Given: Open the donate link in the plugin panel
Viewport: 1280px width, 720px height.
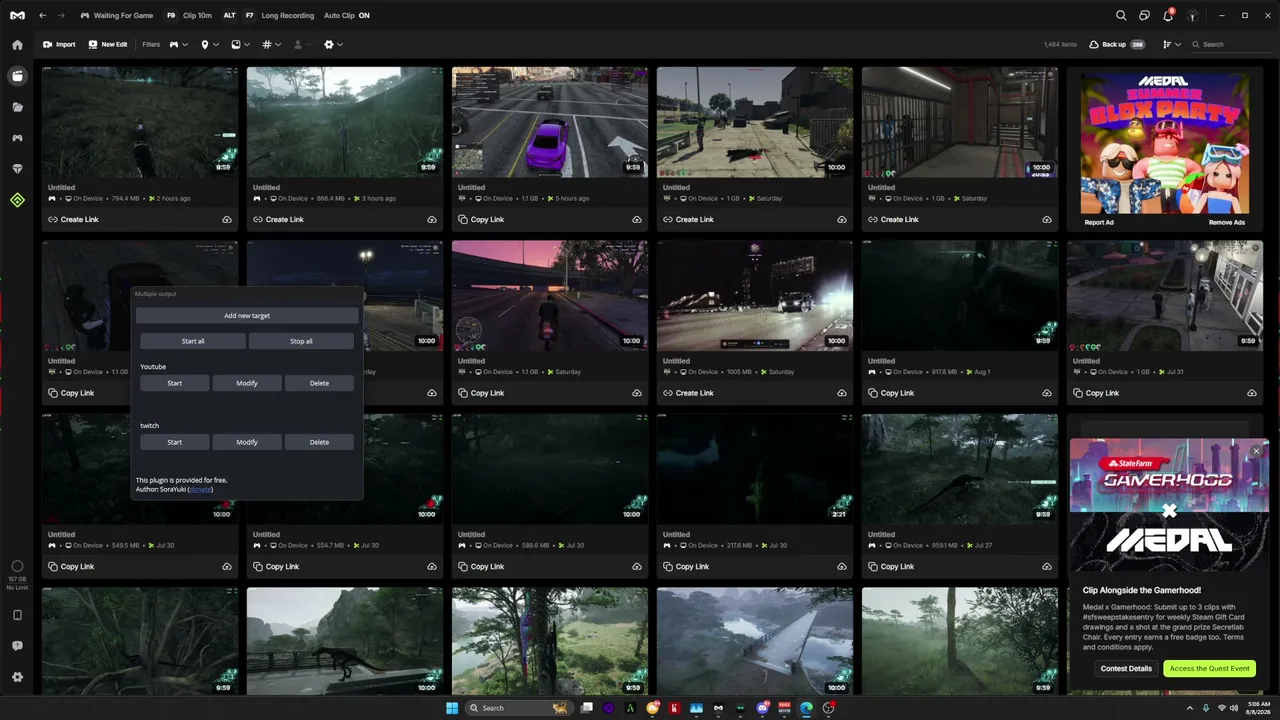Looking at the screenshot, I should pos(200,489).
